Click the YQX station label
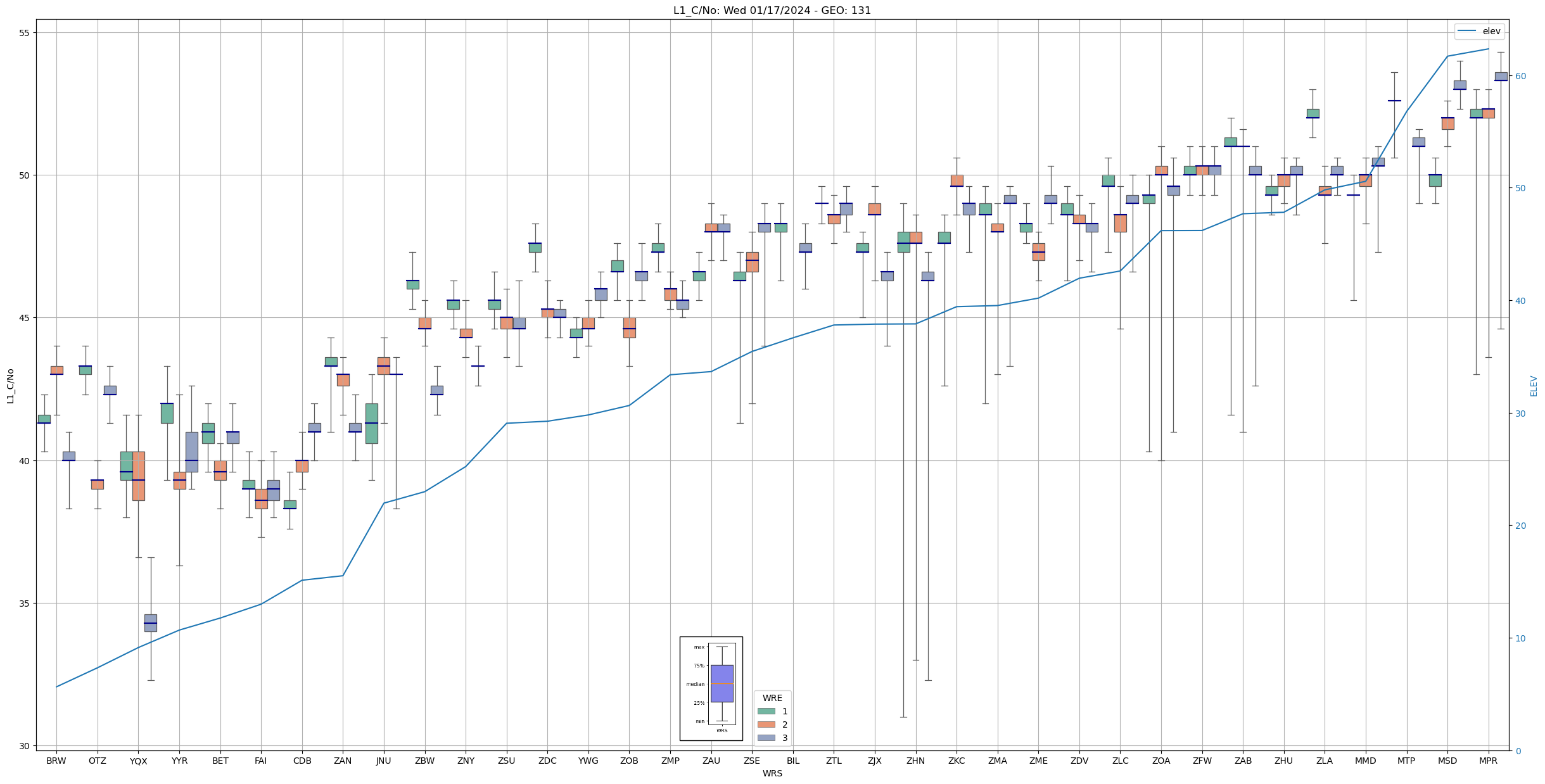Viewport: 1545px width, 784px height. click(x=138, y=761)
